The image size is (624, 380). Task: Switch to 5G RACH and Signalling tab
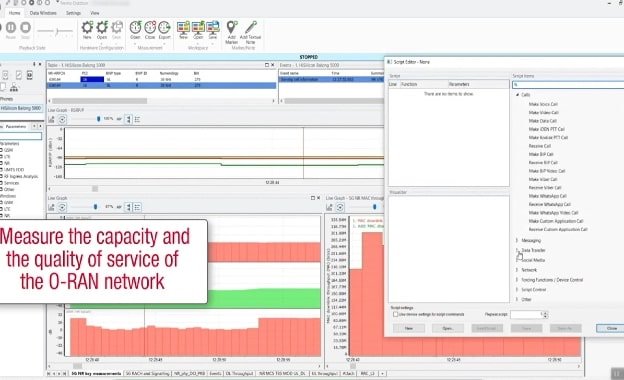[x=148, y=374]
